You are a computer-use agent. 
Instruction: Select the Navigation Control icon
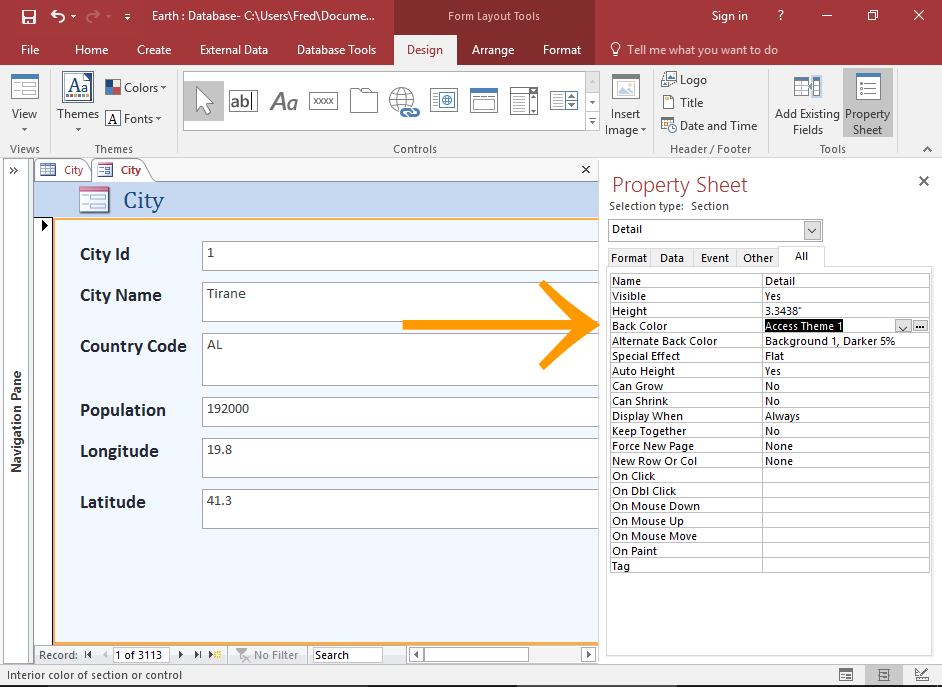(484, 100)
